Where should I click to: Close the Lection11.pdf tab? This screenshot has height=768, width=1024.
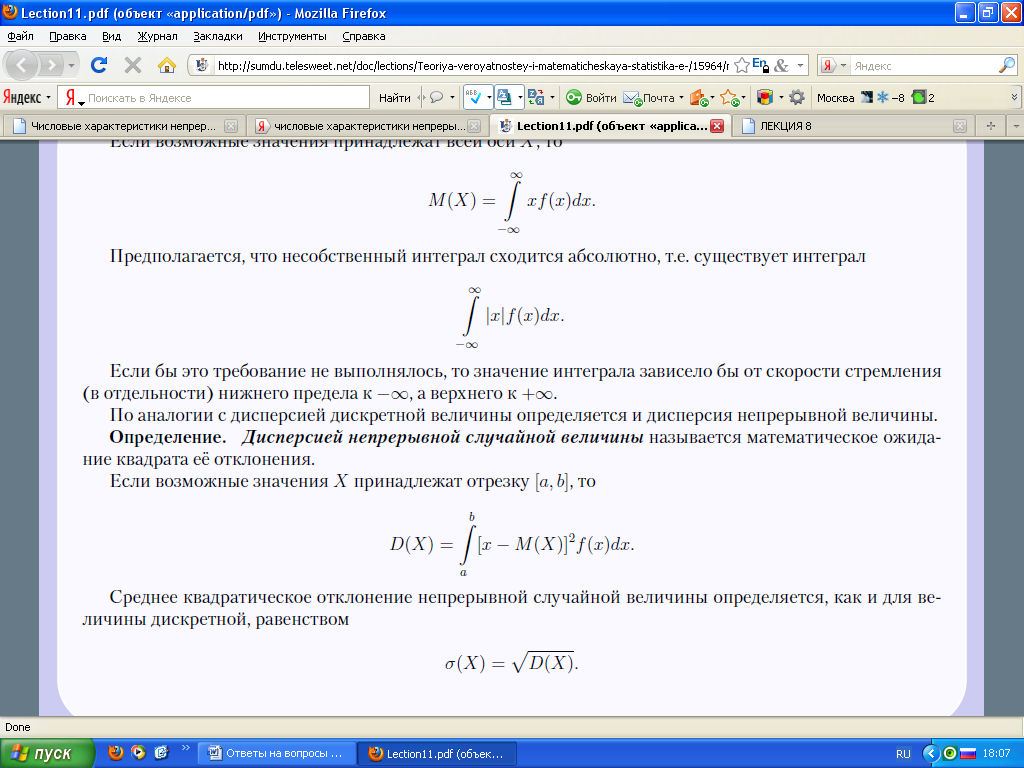pos(716,126)
